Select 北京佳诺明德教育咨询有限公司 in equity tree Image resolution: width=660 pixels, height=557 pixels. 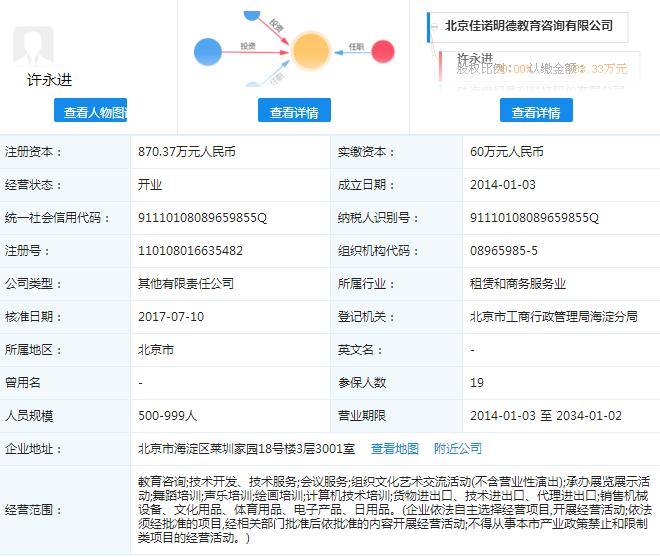[x=529, y=26]
